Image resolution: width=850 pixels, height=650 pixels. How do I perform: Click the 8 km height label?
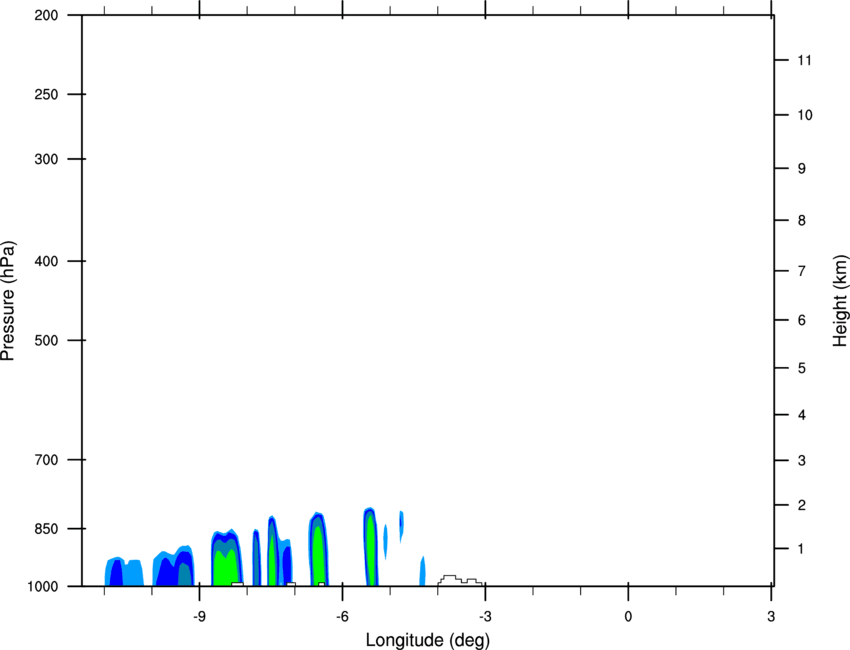(x=802, y=220)
